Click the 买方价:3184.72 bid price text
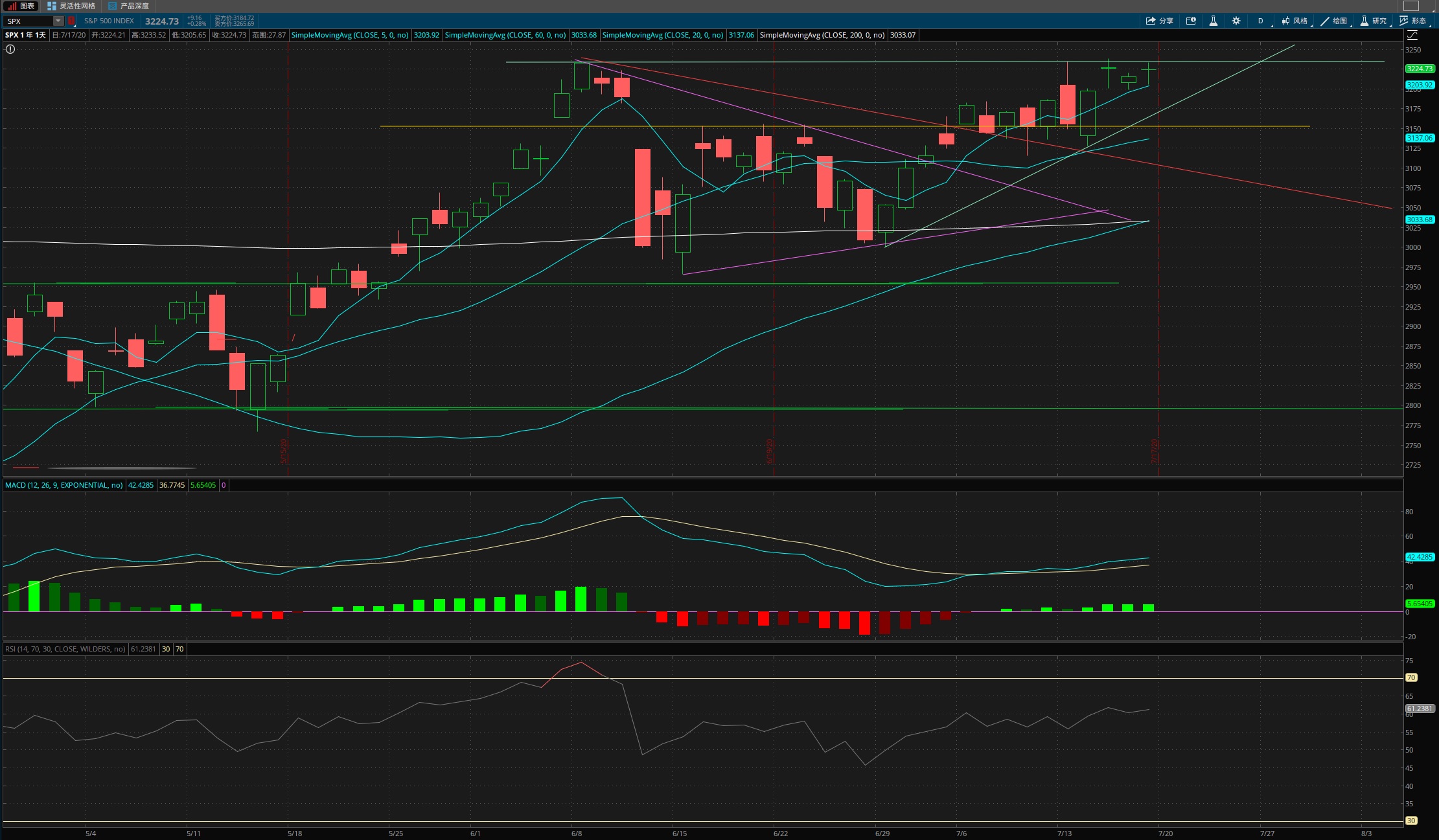The image size is (1439, 840). pos(235,18)
